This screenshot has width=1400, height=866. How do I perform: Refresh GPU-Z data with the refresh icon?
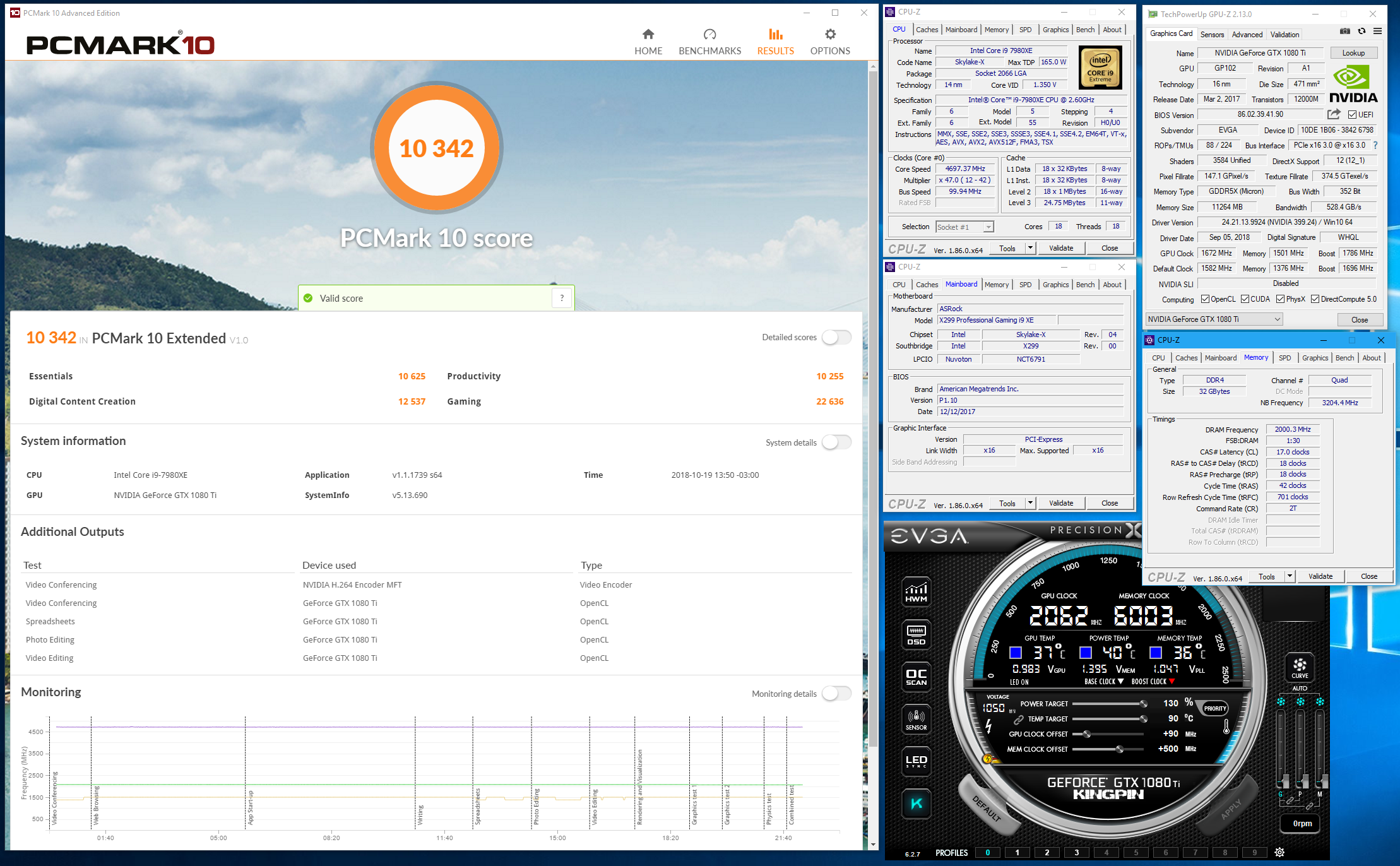[x=1361, y=31]
